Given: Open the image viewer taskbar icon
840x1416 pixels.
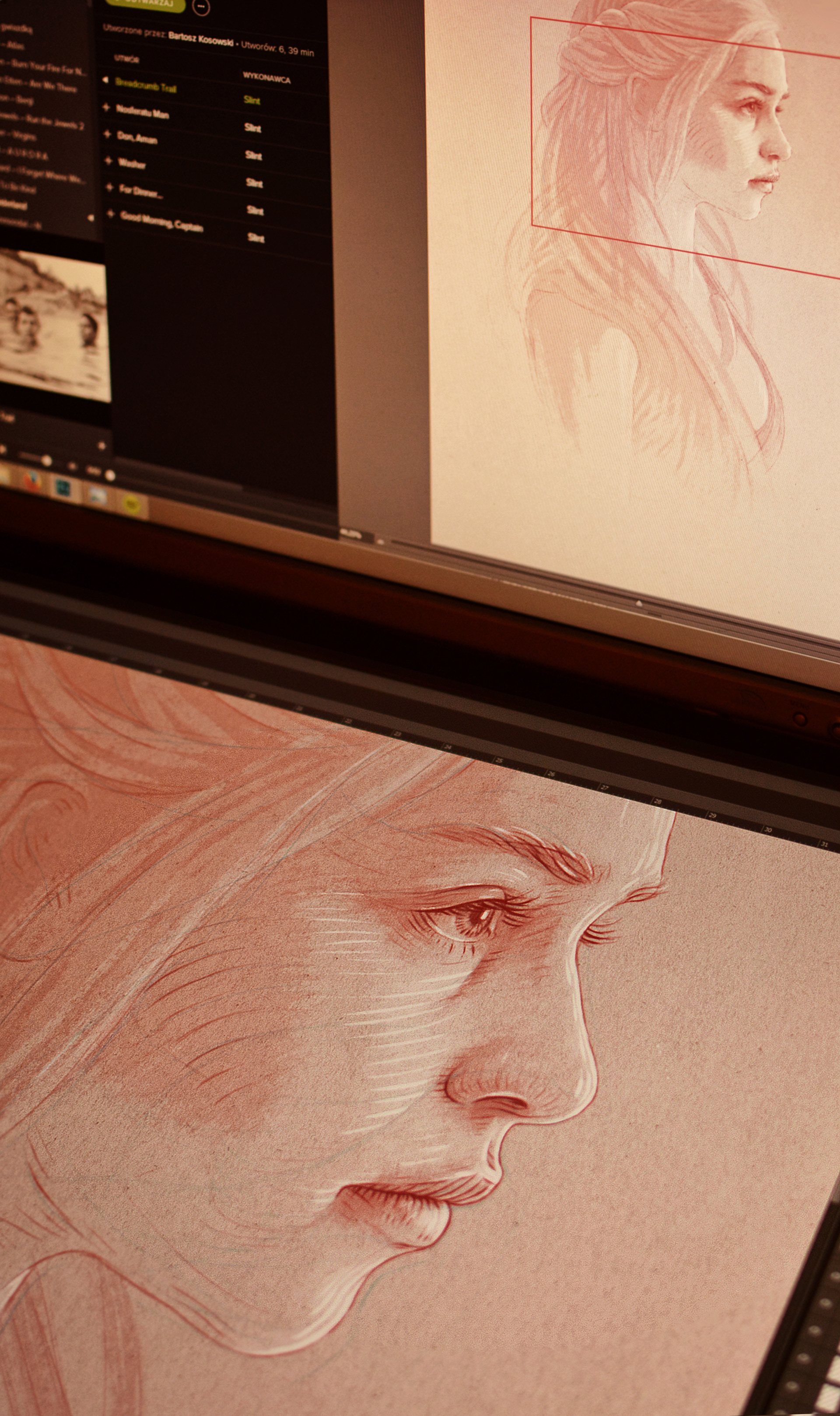Looking at the screenshot, I should [98, 496].
